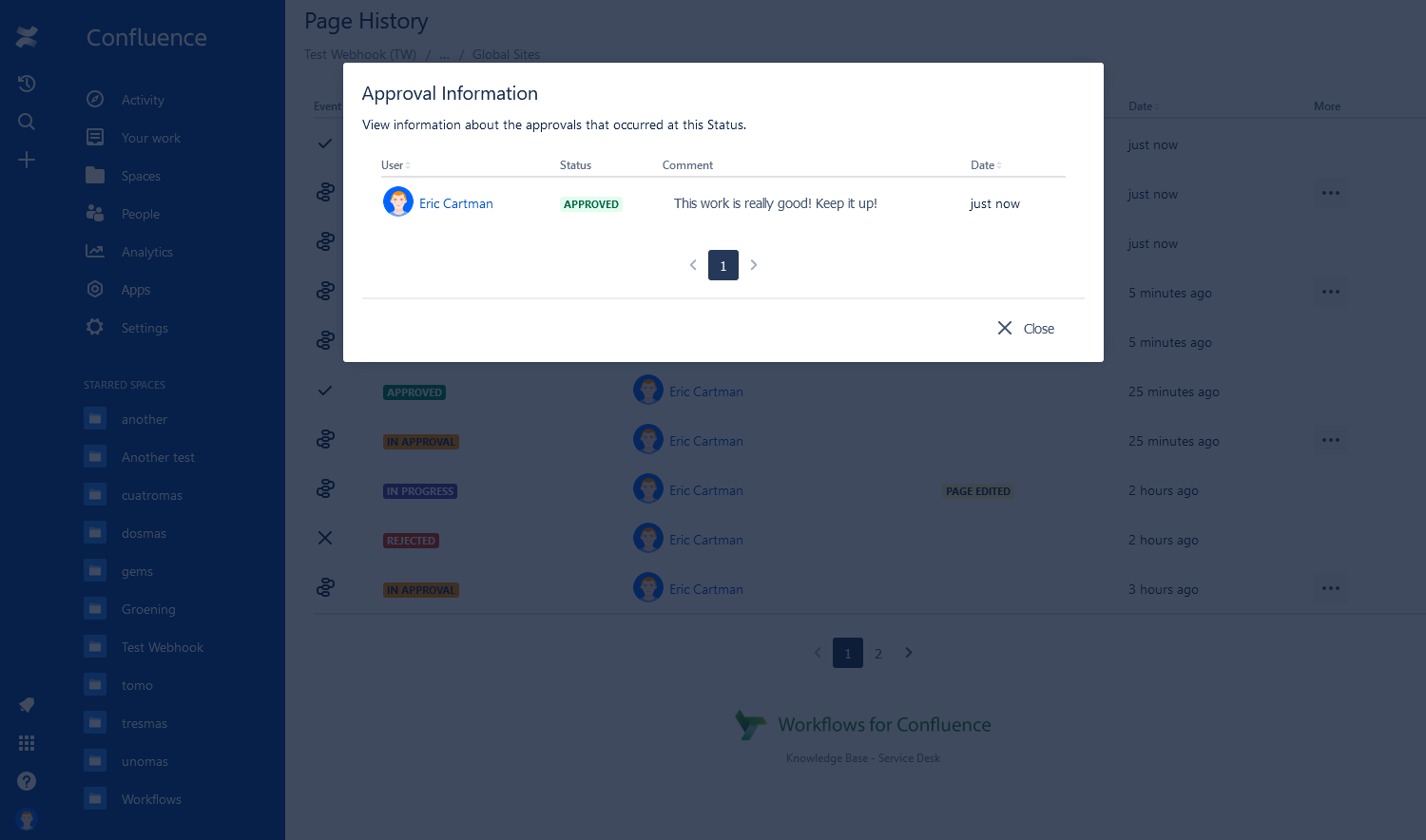Sort approvals by User column
The width and height of the screenshot is (1426, 840).
pyautogui.click(x=395, y=165)
